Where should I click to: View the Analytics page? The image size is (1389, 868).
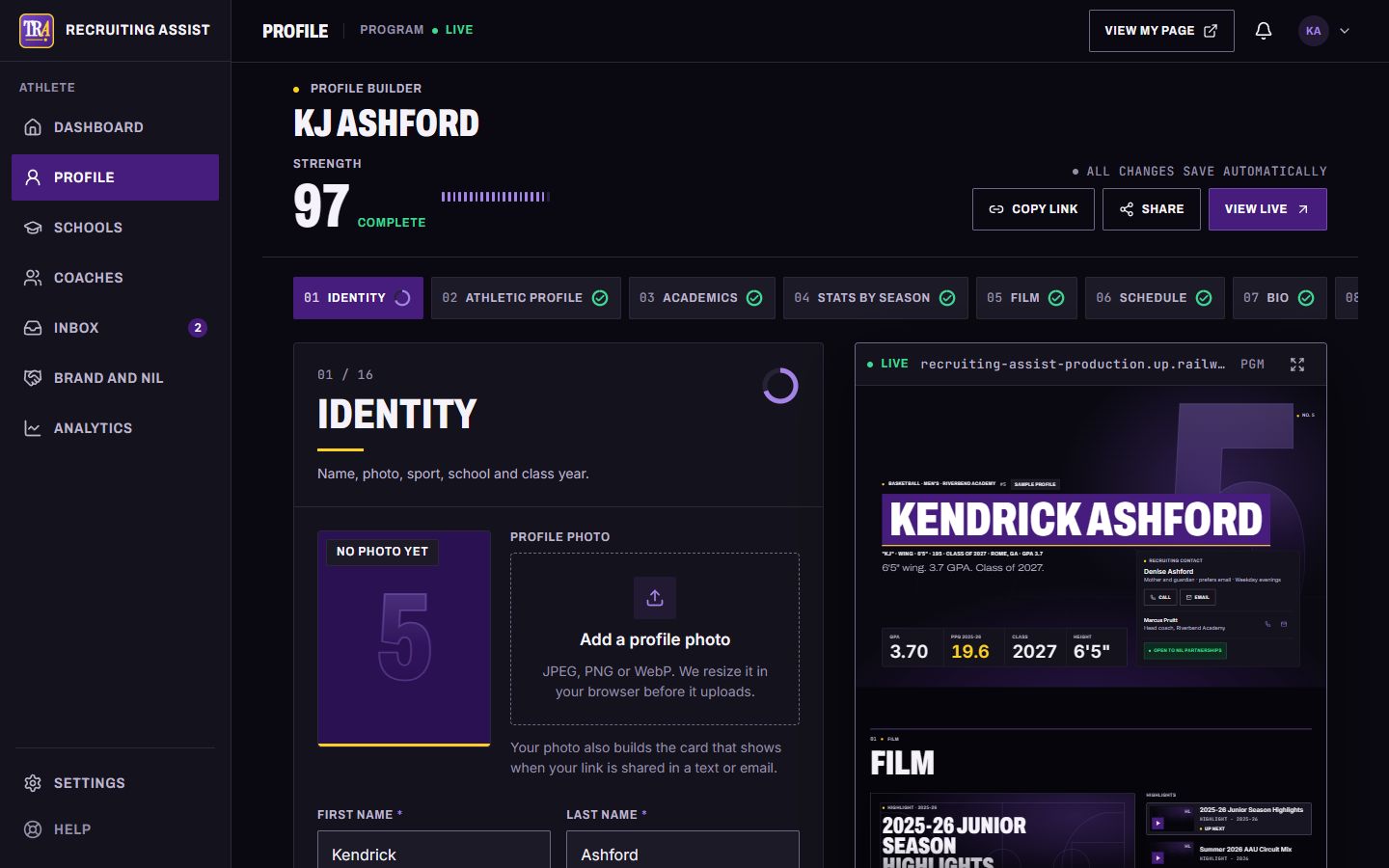pyautogui.click(x=115, y=428)
